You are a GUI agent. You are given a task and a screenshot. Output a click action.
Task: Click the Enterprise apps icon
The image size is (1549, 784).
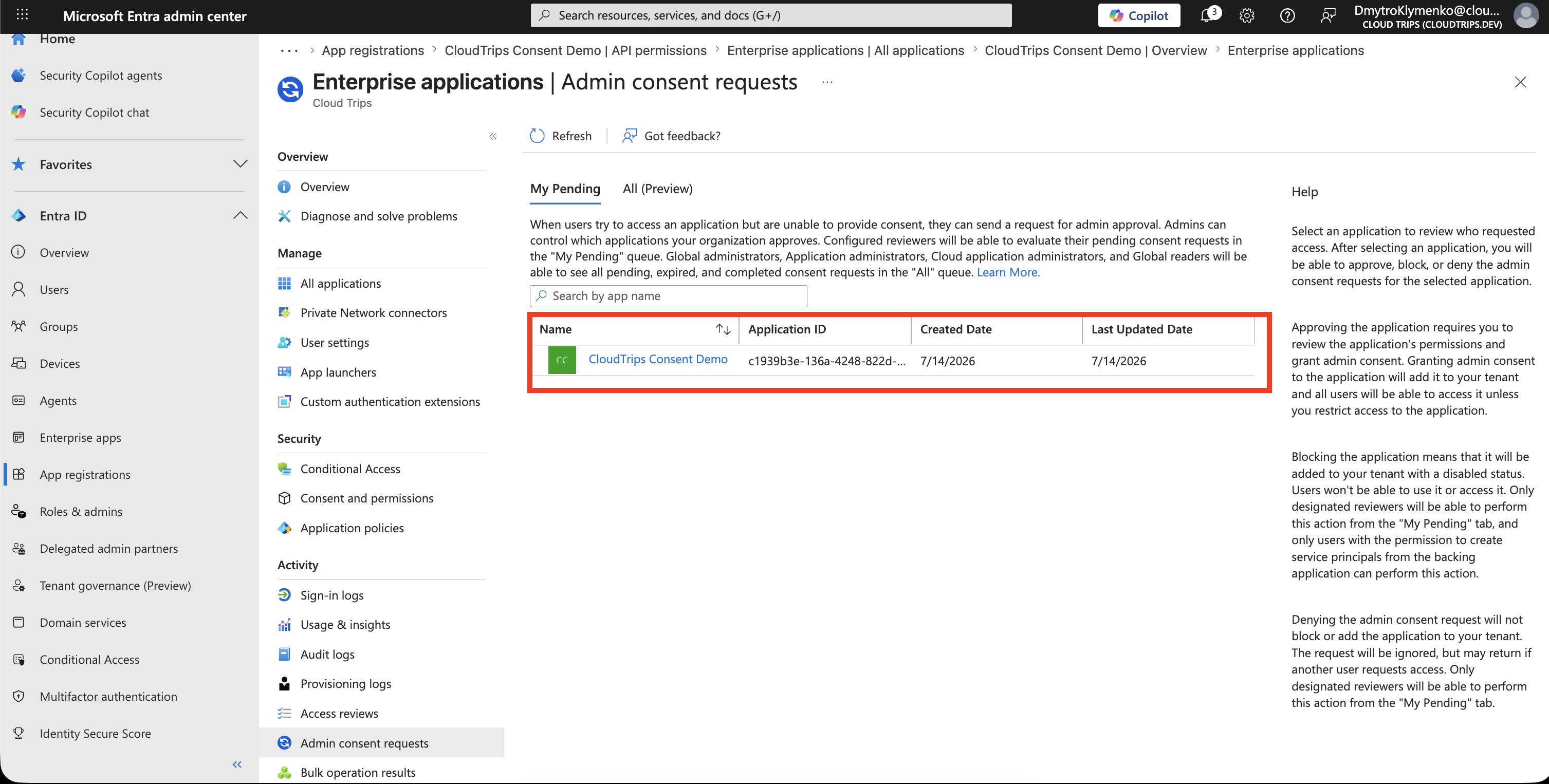pos(19,437)
